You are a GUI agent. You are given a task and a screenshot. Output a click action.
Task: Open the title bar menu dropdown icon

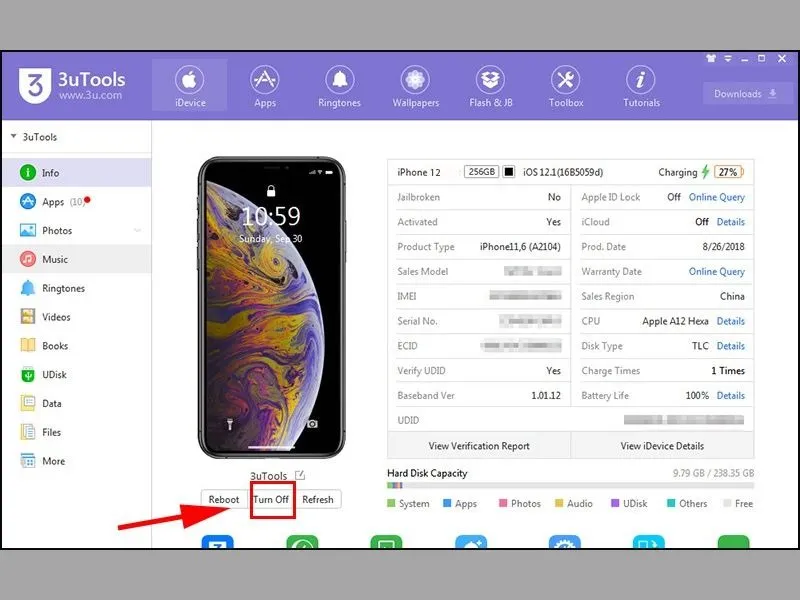pyautogui.click(x=728, y=59)
